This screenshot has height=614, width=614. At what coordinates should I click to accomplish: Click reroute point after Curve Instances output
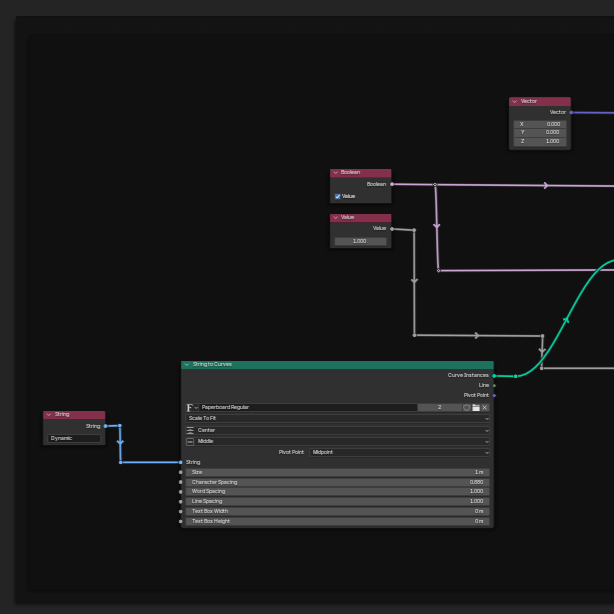(516, 376)
